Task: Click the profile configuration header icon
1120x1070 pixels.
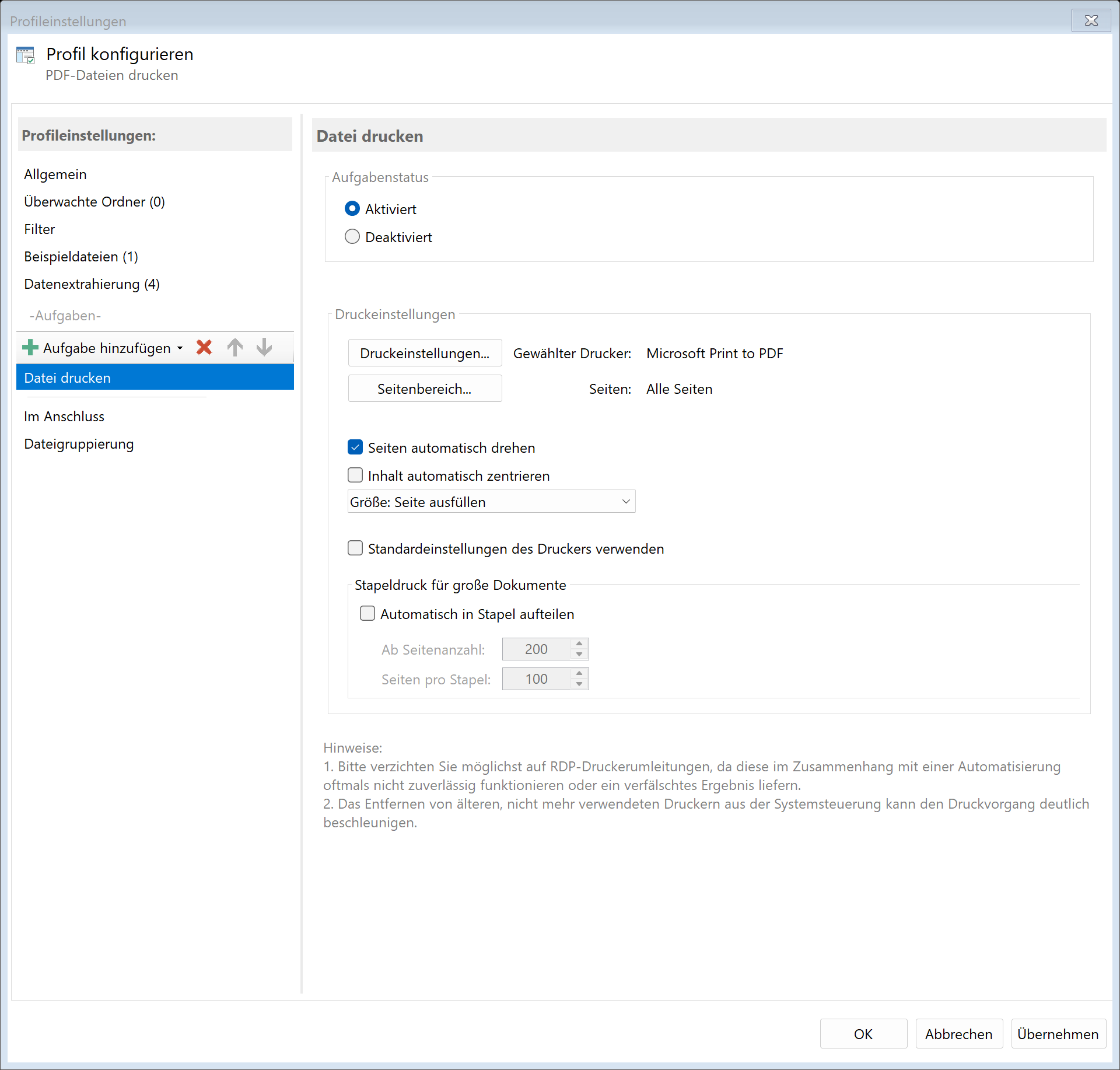Action: click(x=26, y=56)
